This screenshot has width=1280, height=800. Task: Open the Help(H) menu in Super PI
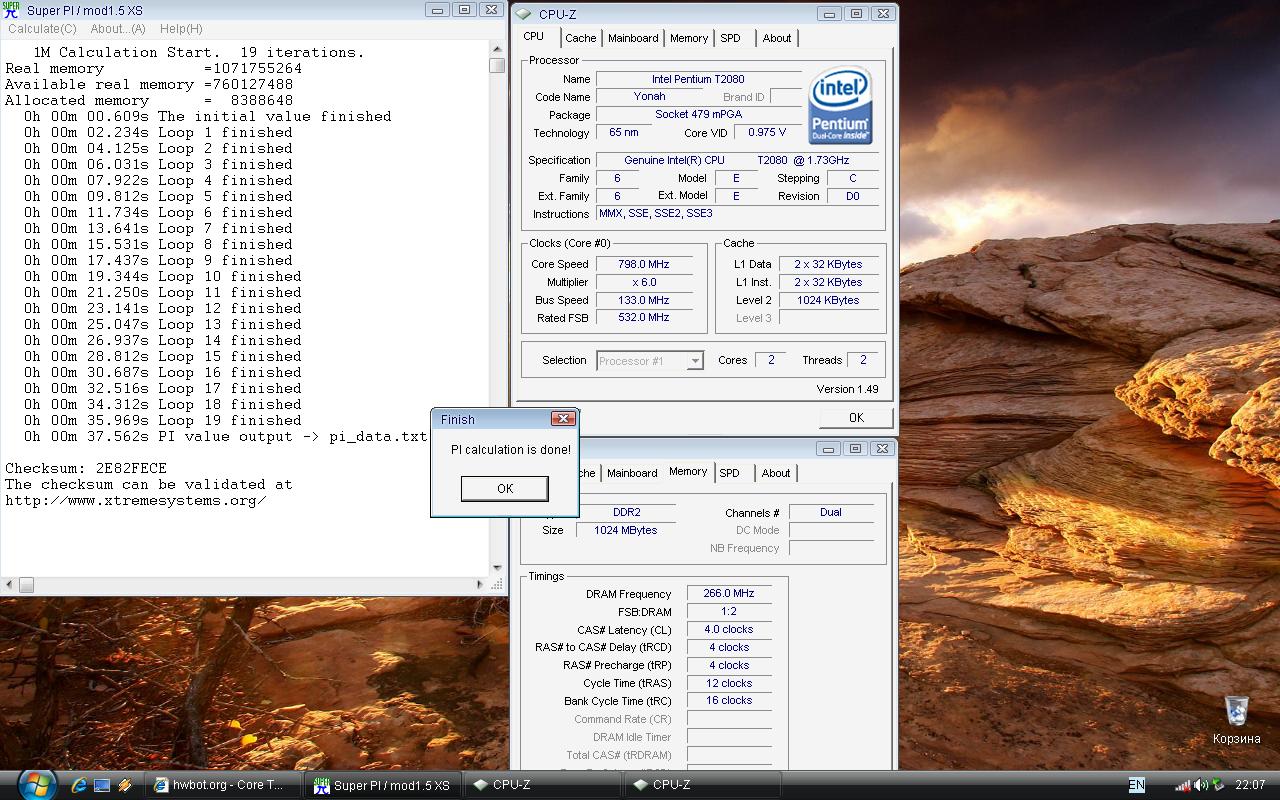pyautogui.click(x=181, y=29)
